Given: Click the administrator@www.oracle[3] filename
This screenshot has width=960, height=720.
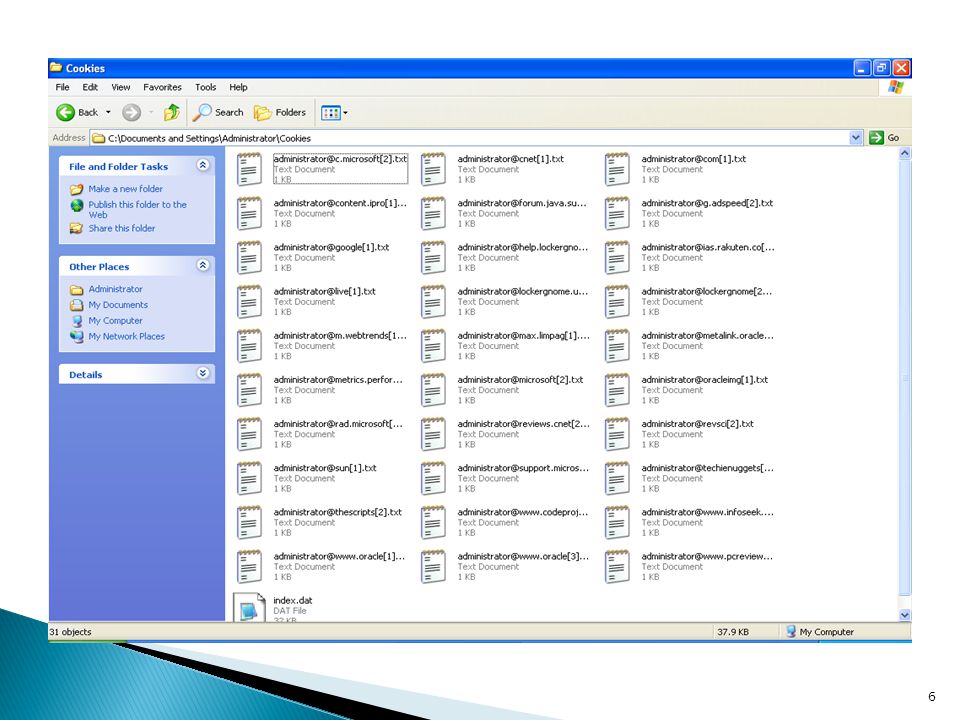Looking at the screenshot, I should (523, 556).
